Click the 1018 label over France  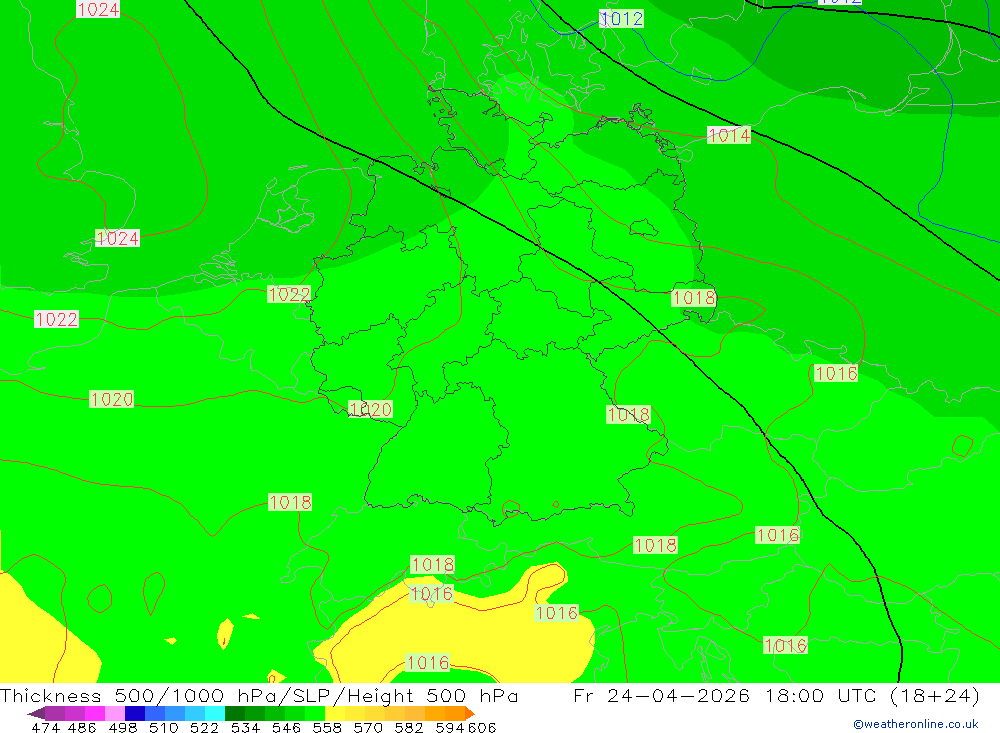[290, 502]
